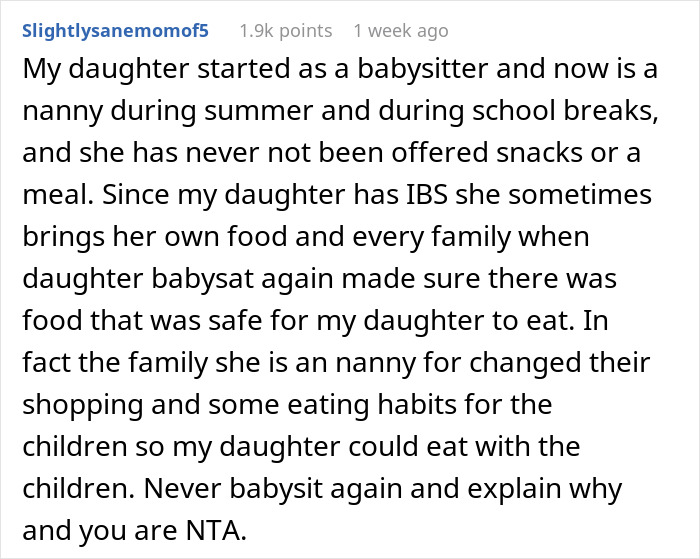This screenshot has height=559, width=700.
Task: Open the Slightlysanemomof5 user profile
Action: point(114,31)
